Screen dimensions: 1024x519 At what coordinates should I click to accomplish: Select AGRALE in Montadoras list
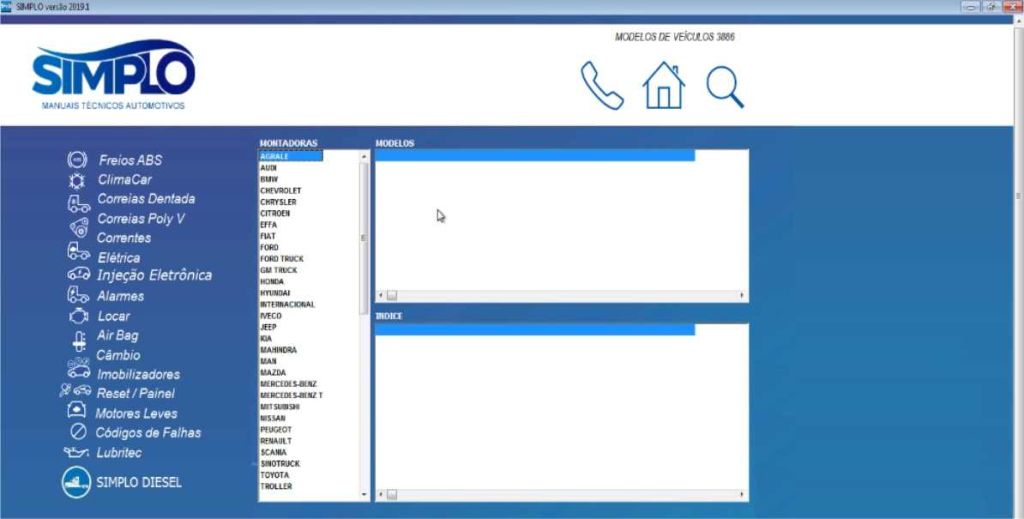pos(291,157)
